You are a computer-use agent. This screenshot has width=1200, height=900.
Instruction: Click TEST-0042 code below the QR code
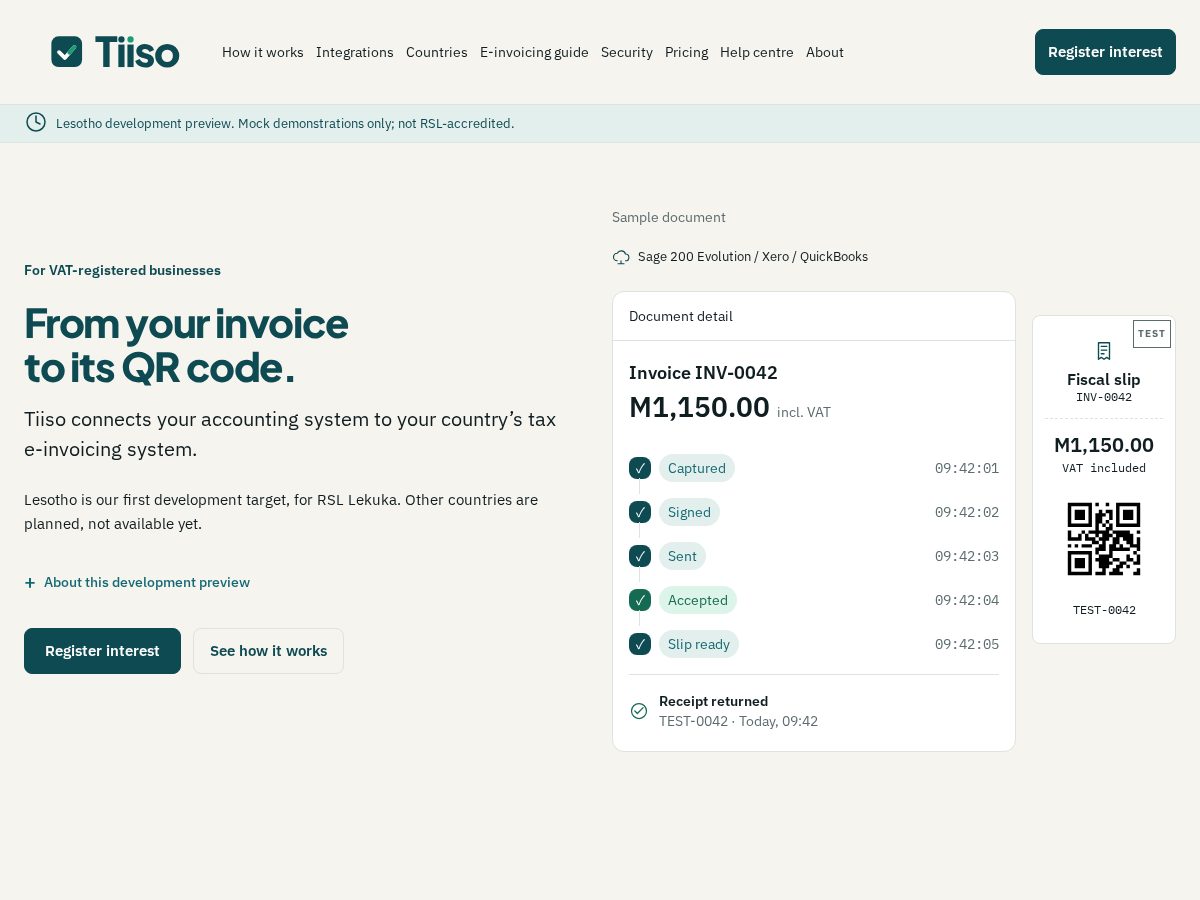1104,610
